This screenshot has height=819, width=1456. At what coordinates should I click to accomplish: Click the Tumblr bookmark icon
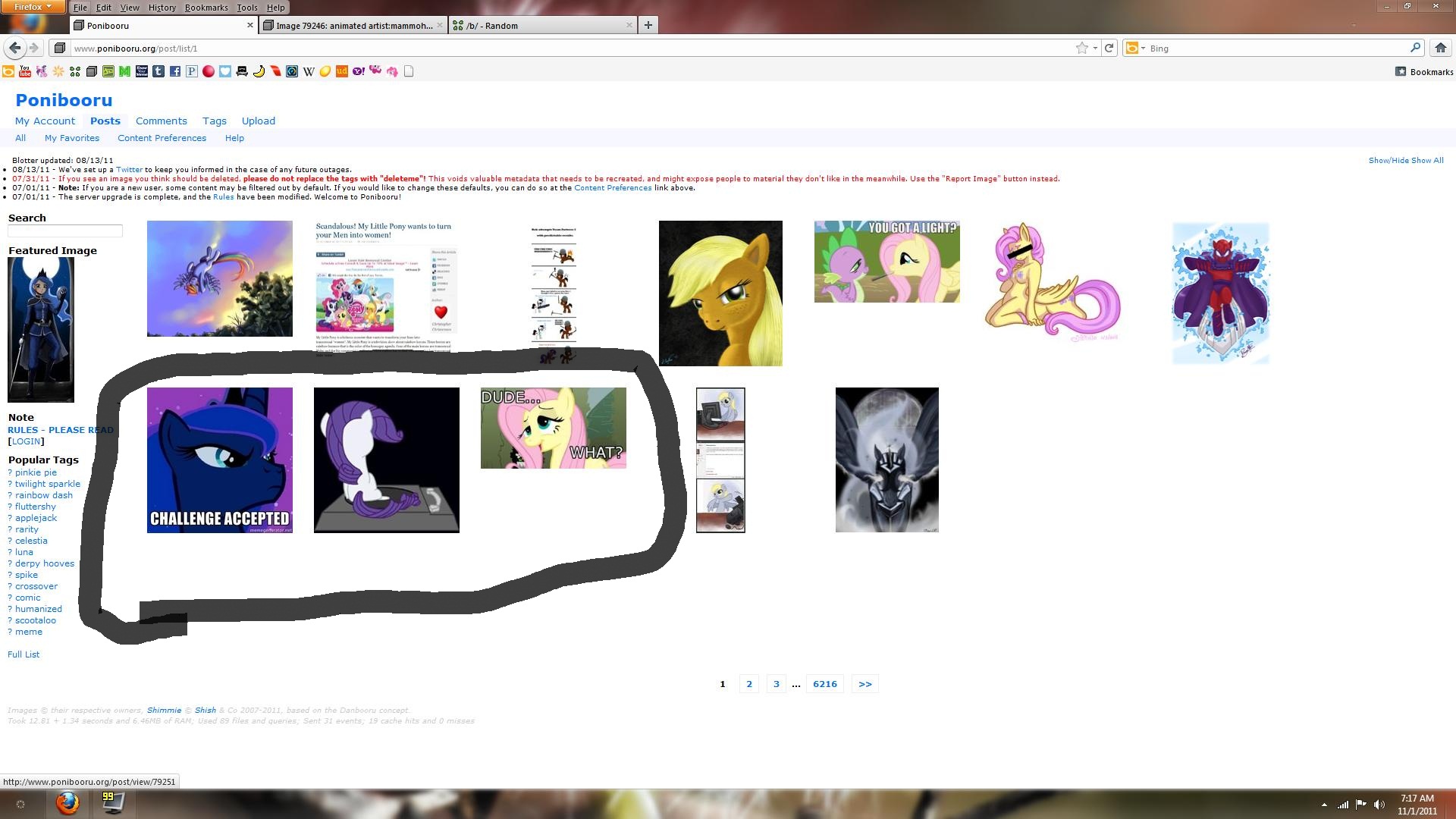(x=158, y=71)
